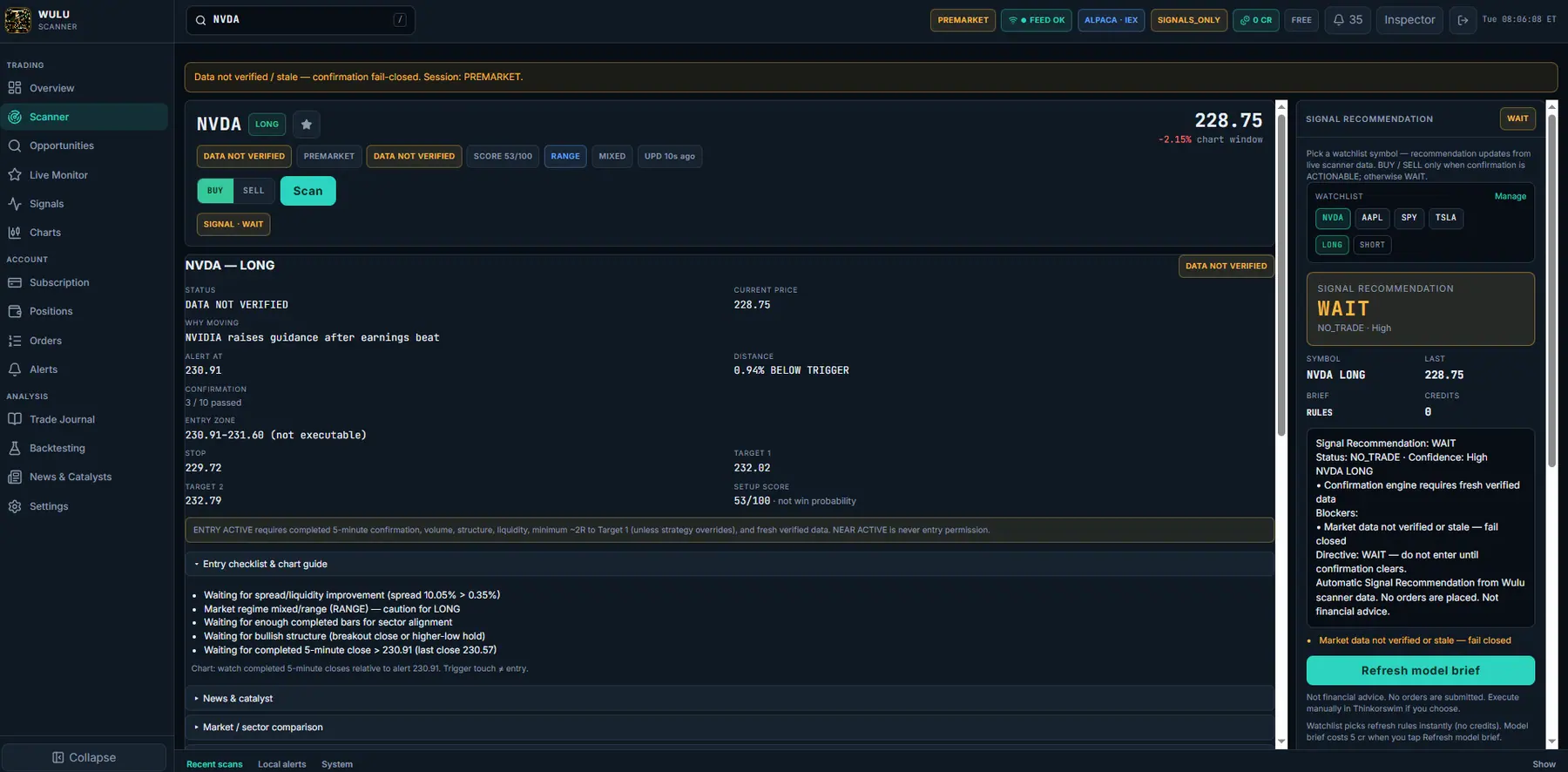Click Show at bottom right footer
The width and height of the screenshot is (1568, 772).
click(x=1544, y=764)
